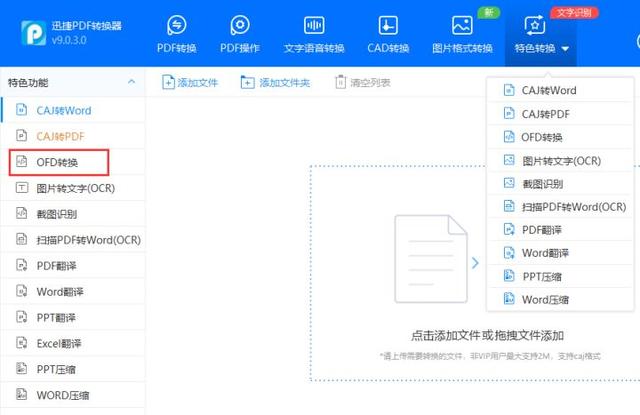Click the sidebar Excel翻译 icon
This screenshot has width=640, height=415.
(x=21, y=343)
